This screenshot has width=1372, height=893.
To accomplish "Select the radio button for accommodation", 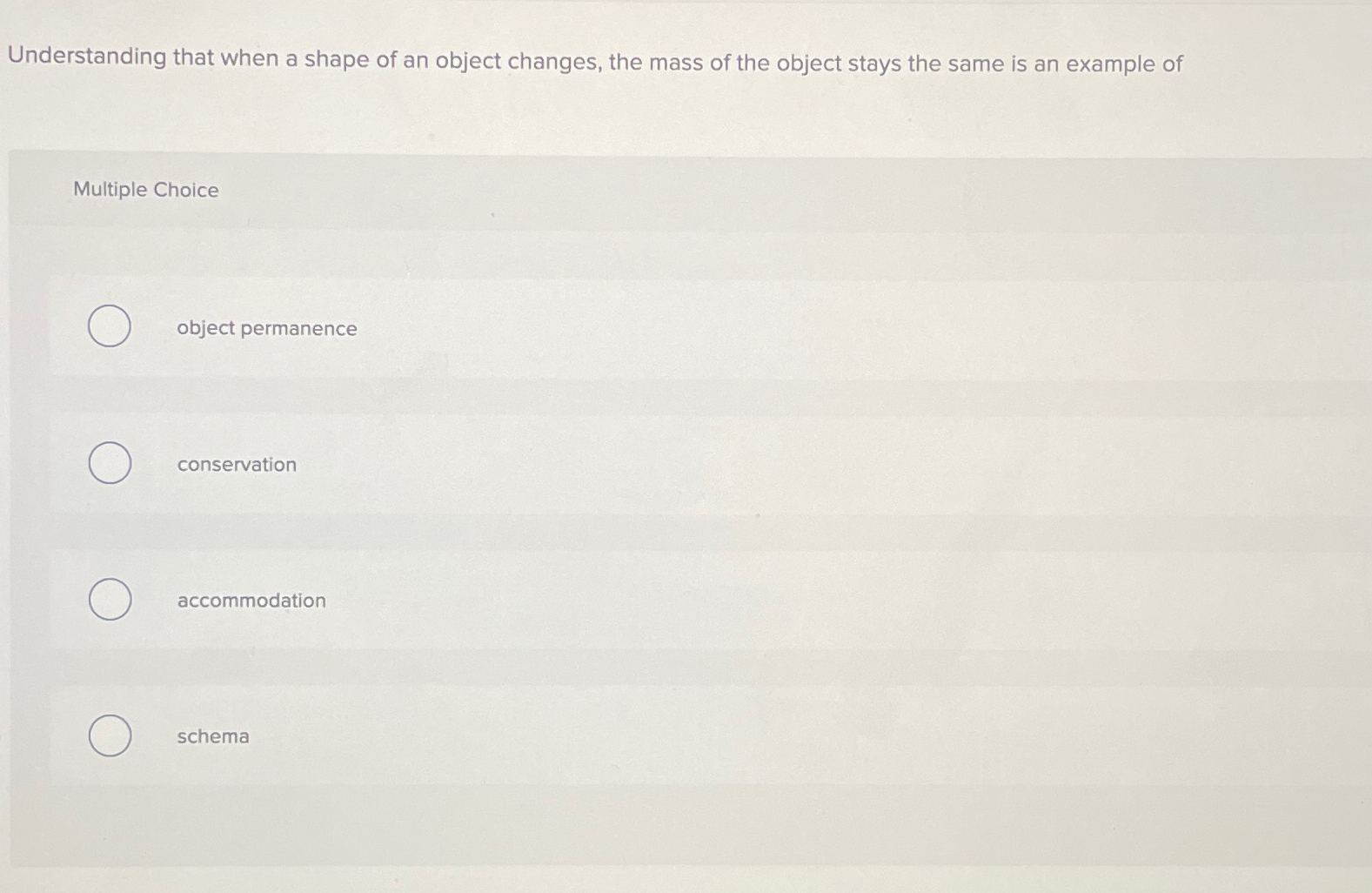I will point(109,599).
